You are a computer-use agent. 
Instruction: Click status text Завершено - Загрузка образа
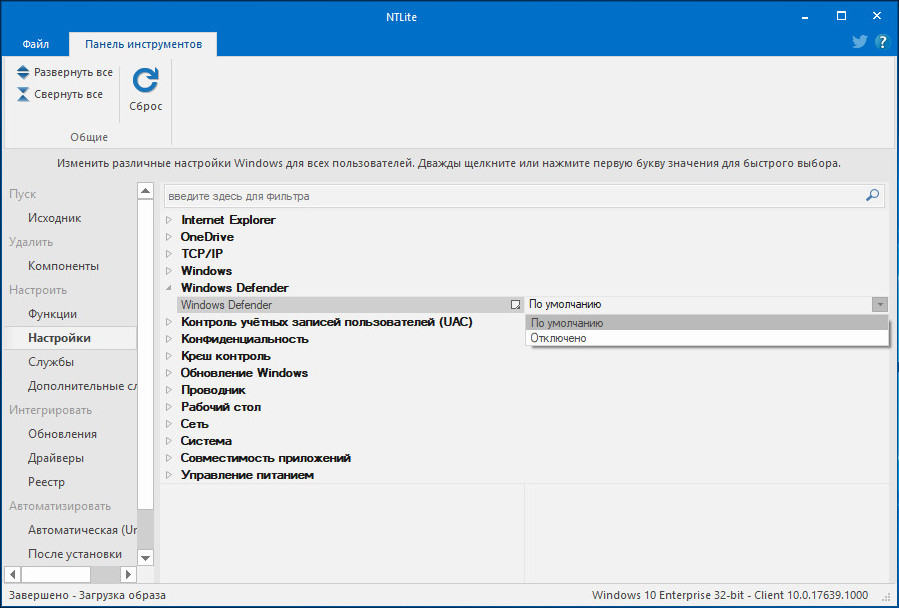click(87, 595)
